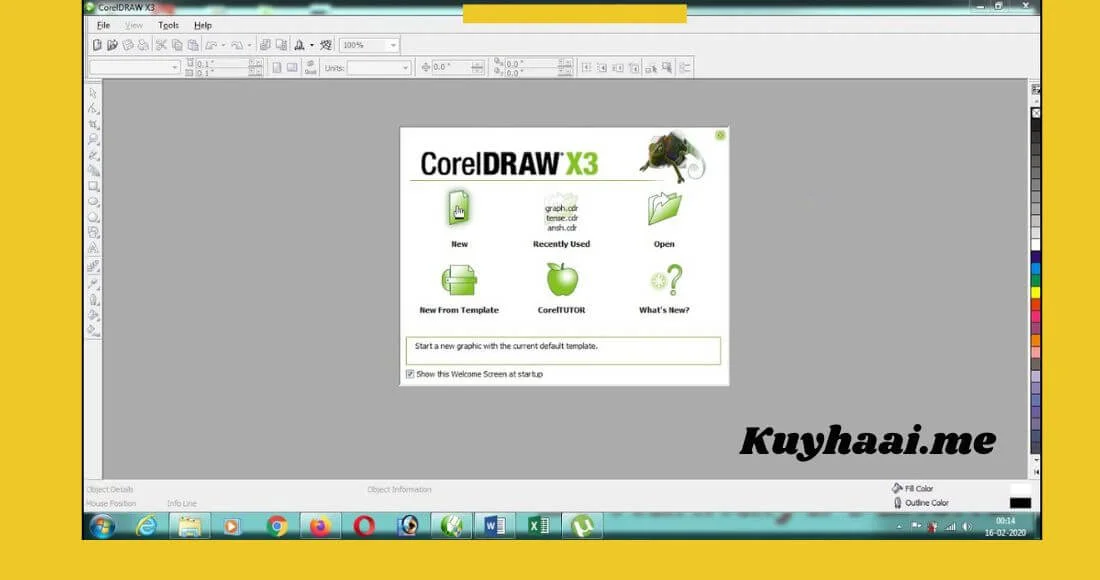The width and height of the screenshot is (1100, 580).
Task: Select the Smart Fill tool in toolbox
Action: [x=93, y=170]
